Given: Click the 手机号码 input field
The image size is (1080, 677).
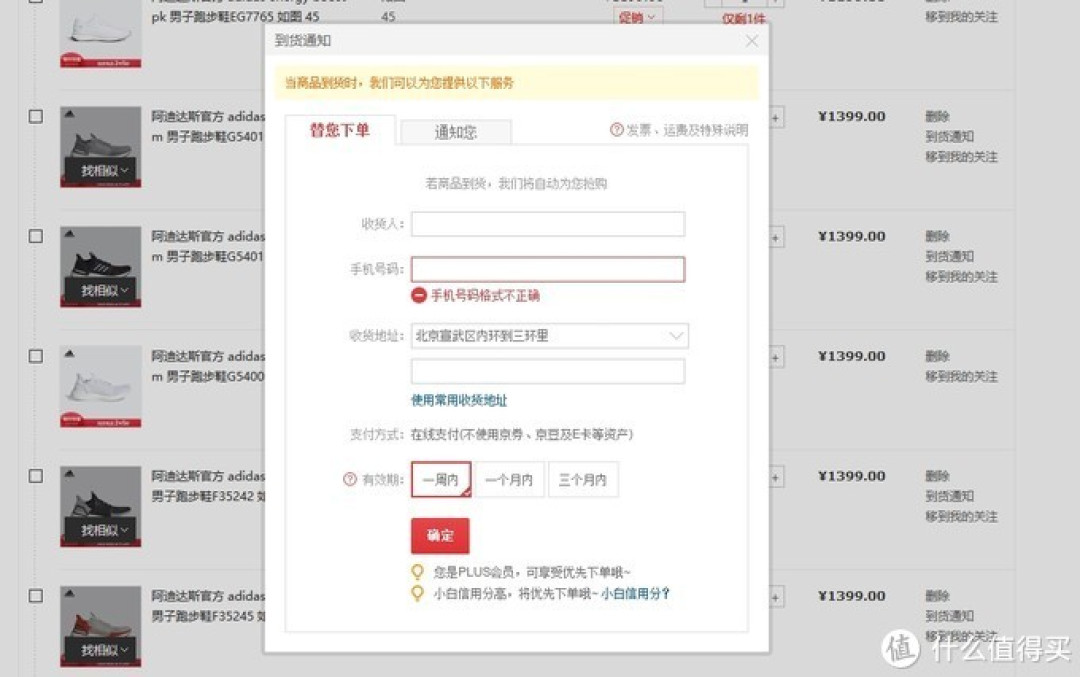Looking at the screenshot, I should pos(548,269).
